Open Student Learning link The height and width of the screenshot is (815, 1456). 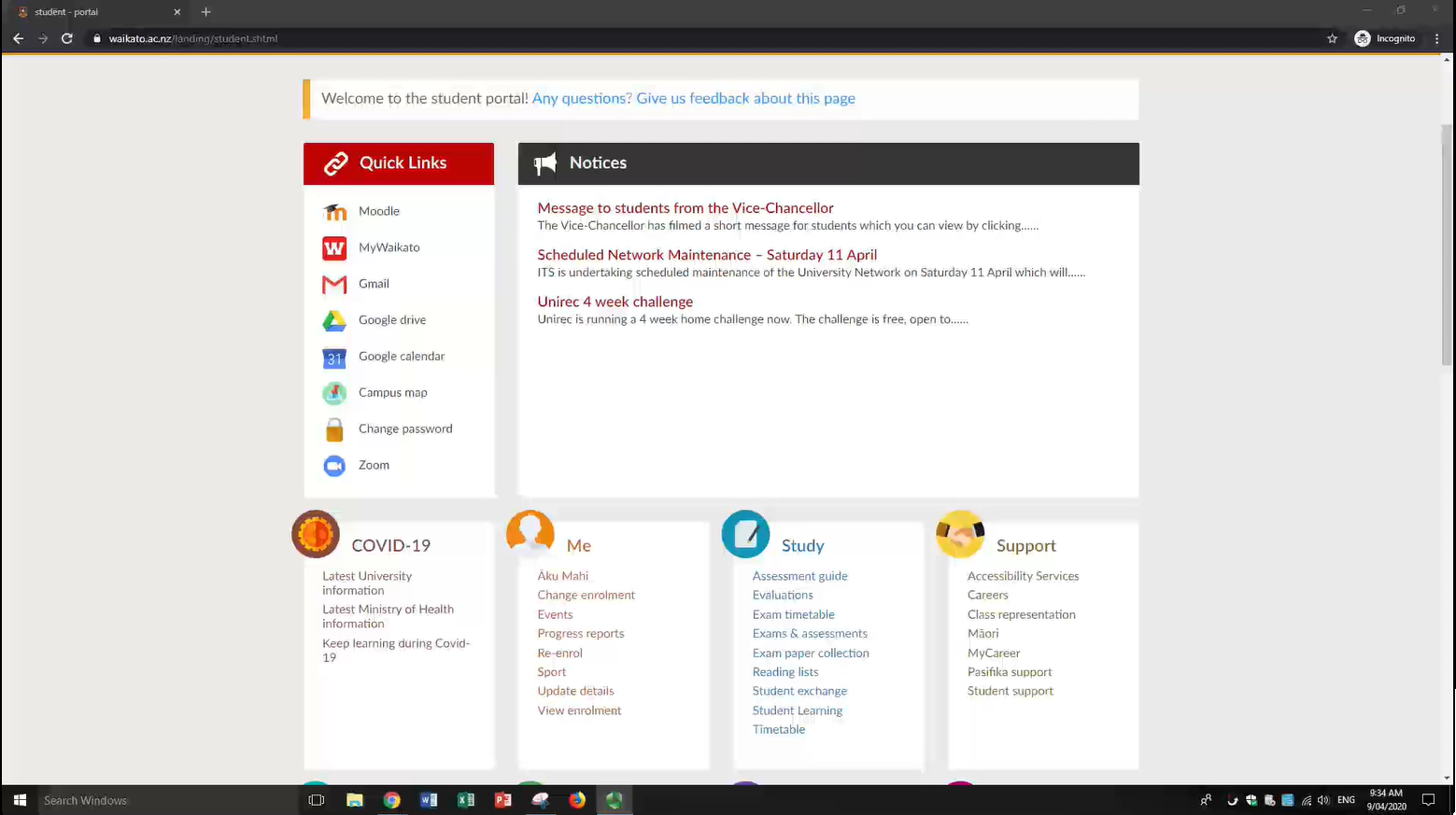[797, 710]
